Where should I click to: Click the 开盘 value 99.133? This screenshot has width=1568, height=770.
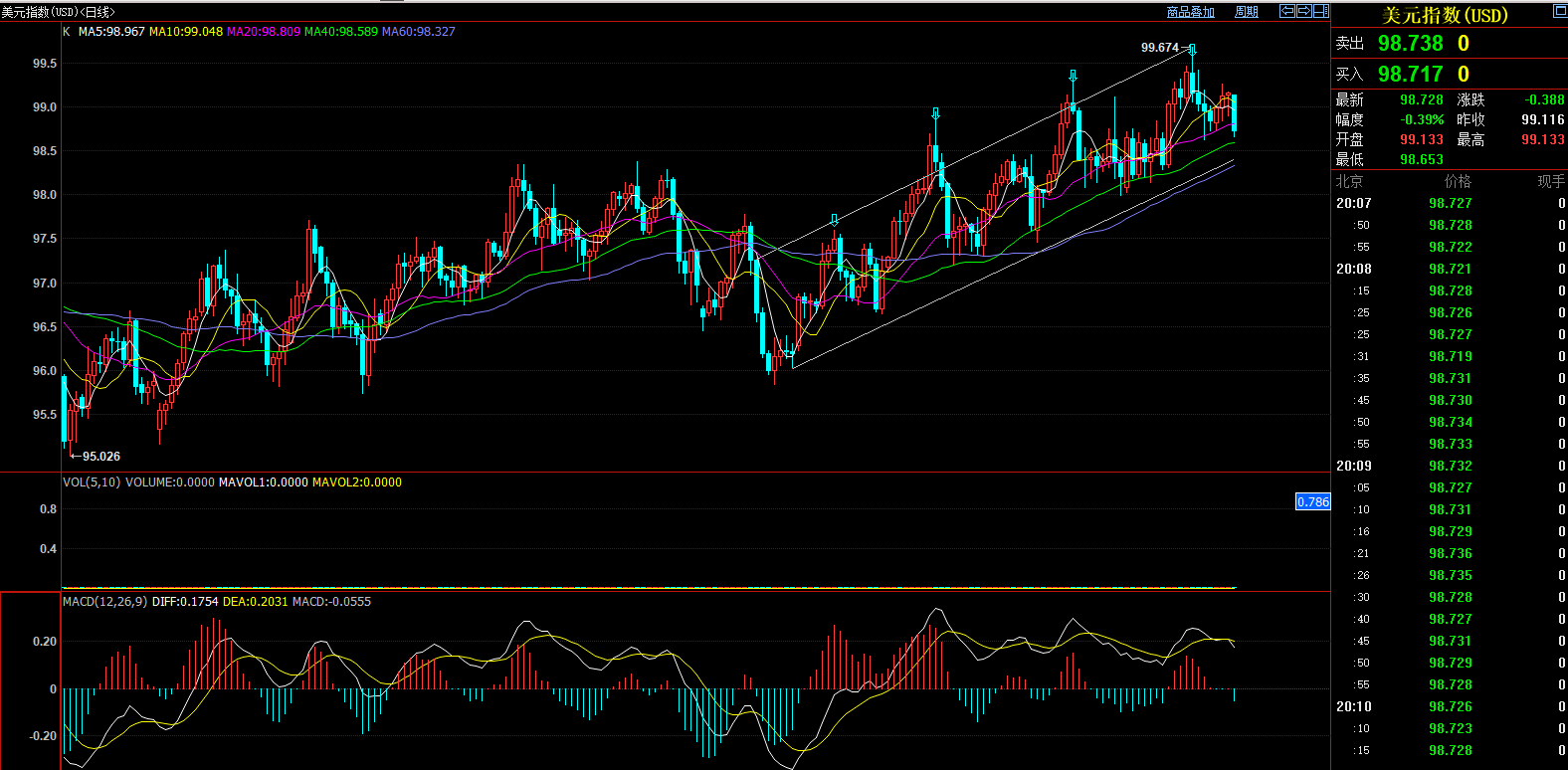(1422, 139)
